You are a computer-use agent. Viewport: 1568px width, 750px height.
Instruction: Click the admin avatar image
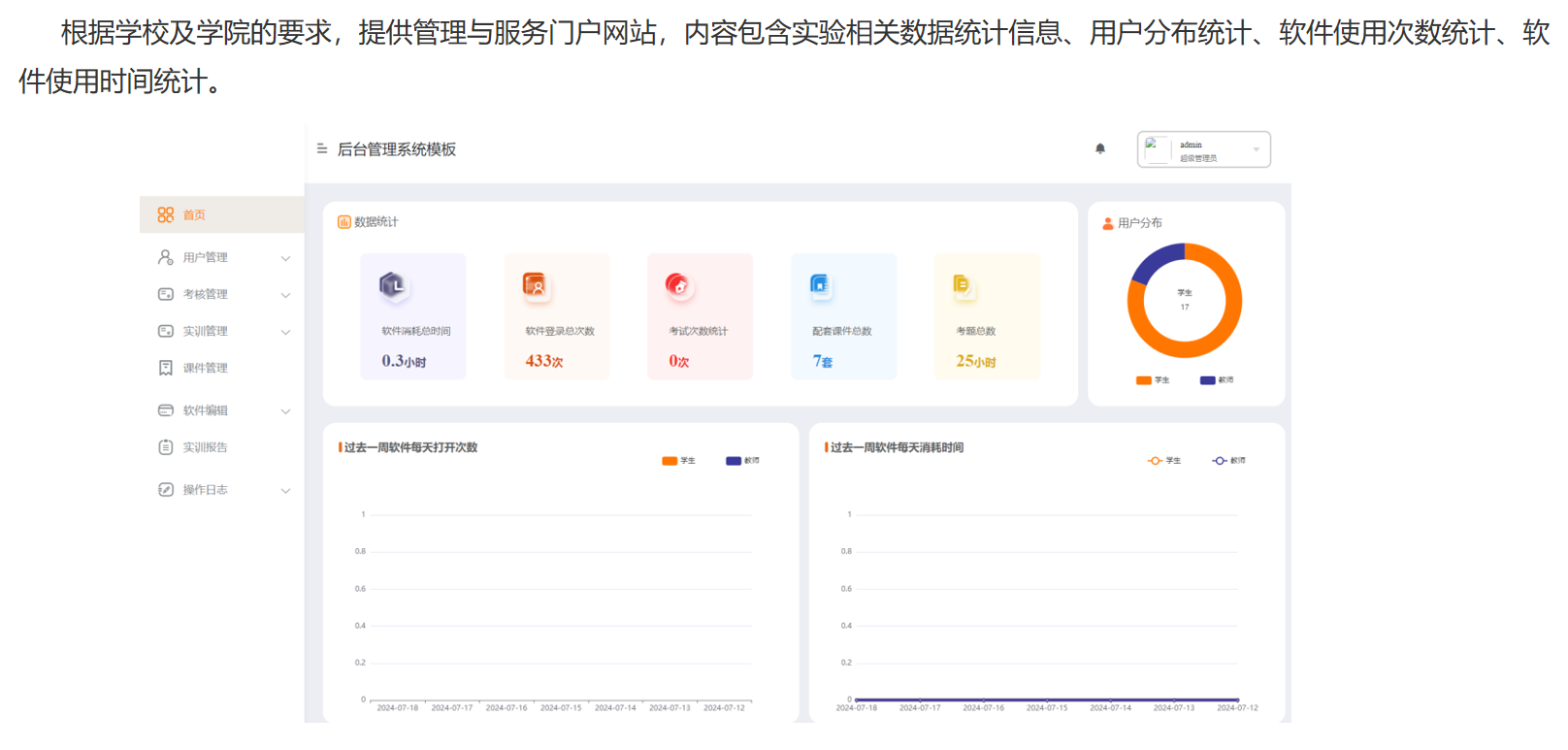[1157, 149]
